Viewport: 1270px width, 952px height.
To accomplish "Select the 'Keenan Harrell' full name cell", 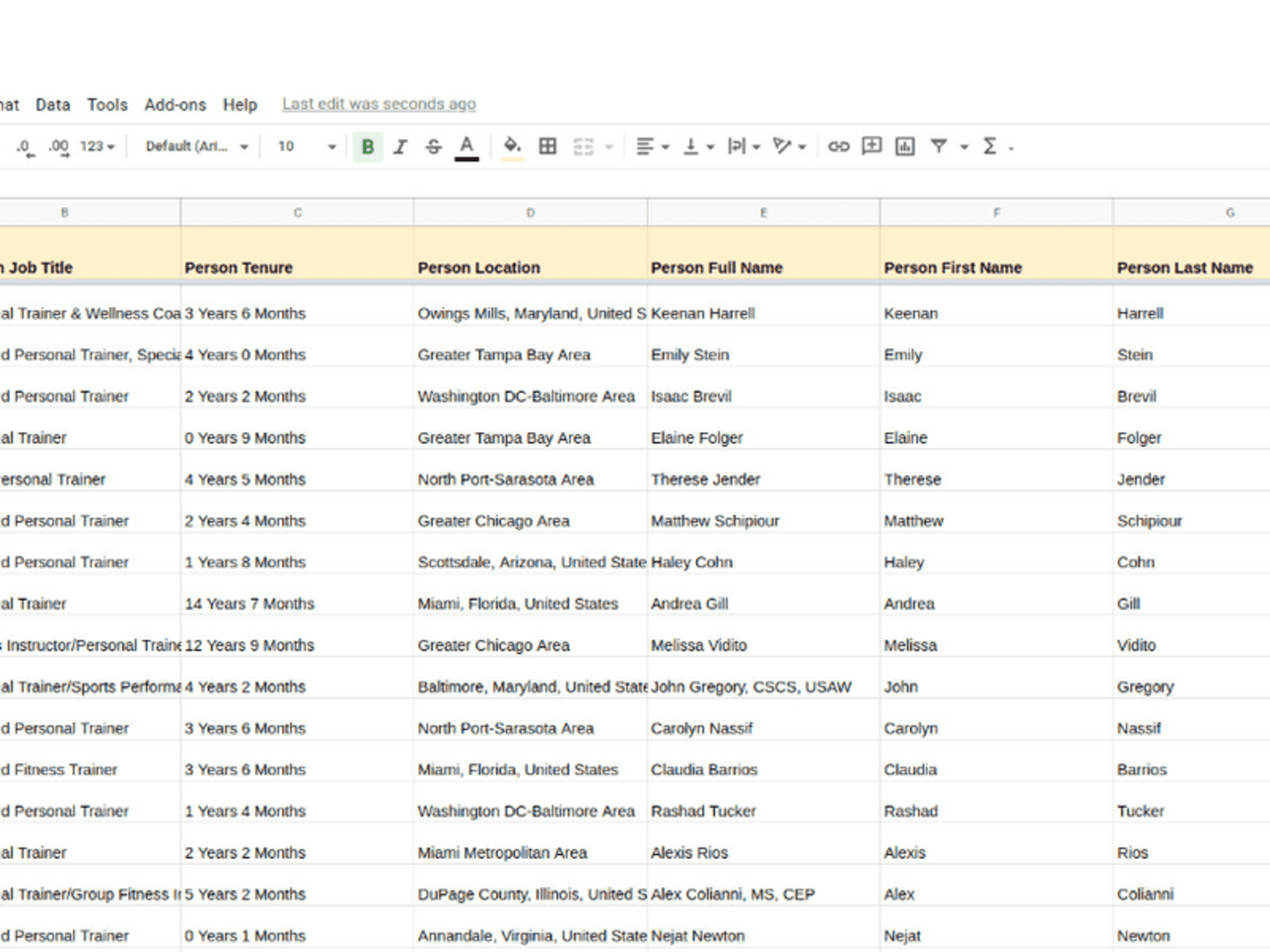I will tap(764, 306).
